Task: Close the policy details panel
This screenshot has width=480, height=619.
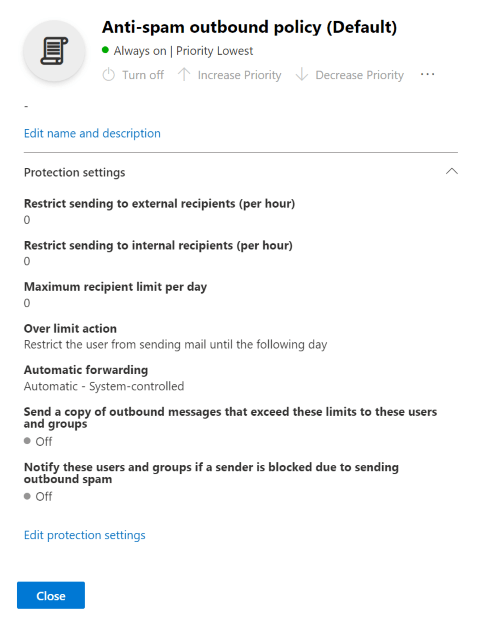Action: click(x=51, y=595)
